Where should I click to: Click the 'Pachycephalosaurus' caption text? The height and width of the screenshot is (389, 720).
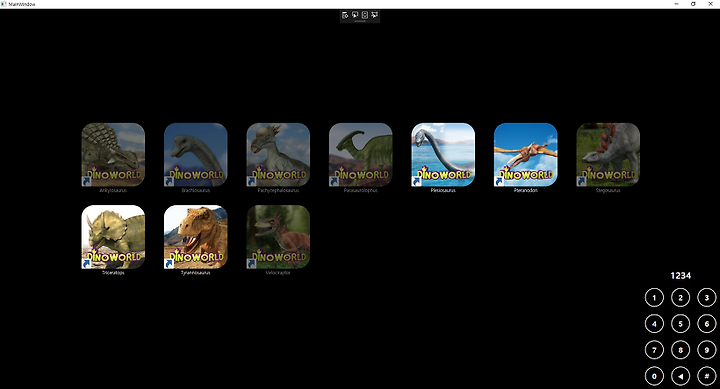278,190
